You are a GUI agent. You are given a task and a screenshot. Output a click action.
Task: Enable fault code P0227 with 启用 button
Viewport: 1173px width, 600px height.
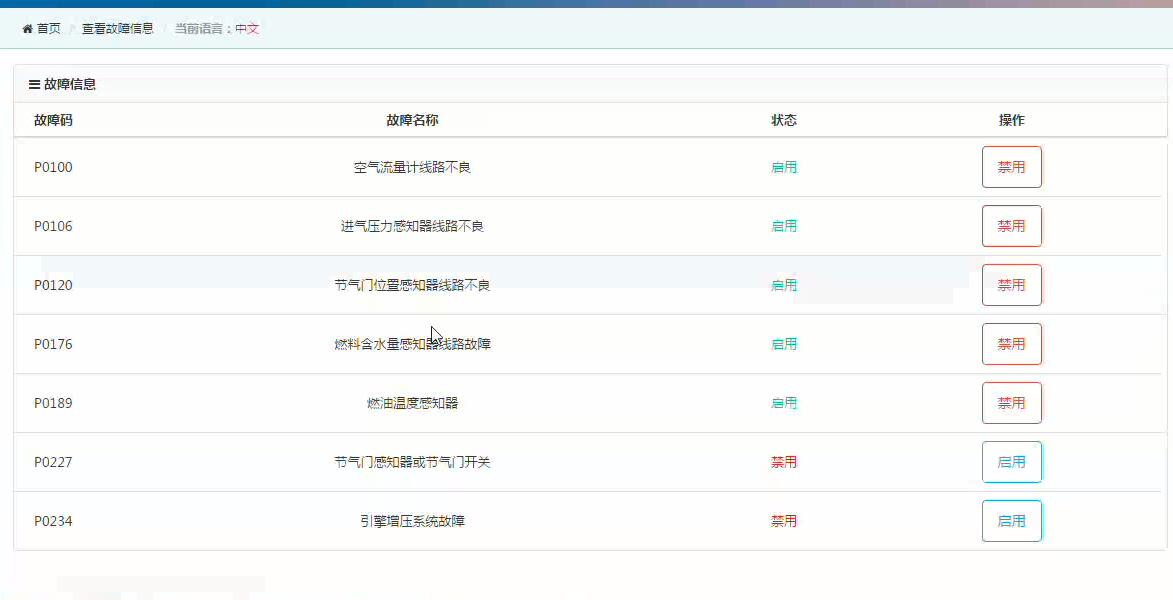(1011, 462)
